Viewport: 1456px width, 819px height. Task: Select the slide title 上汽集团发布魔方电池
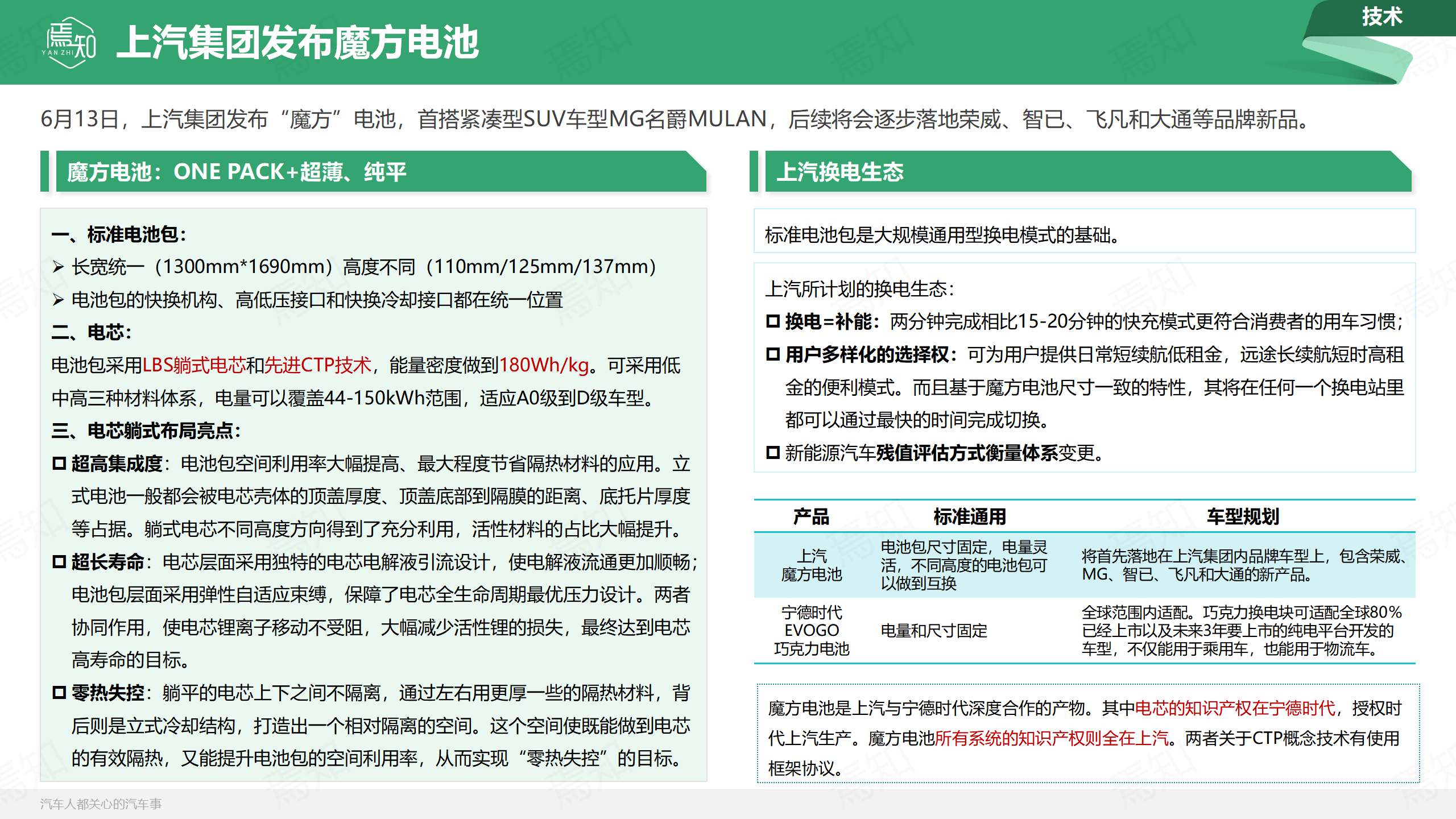tap(298, 43)
